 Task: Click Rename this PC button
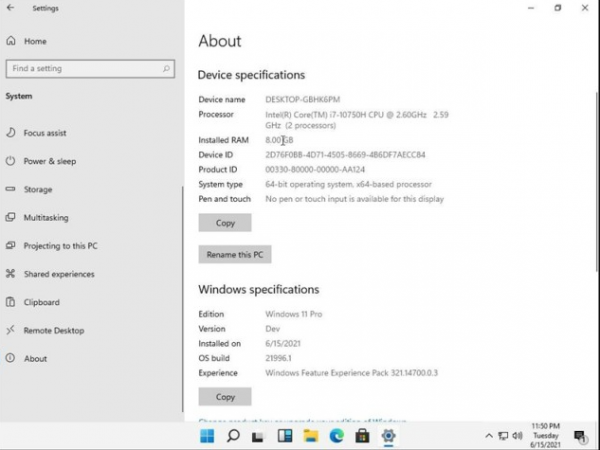point(235,254)
